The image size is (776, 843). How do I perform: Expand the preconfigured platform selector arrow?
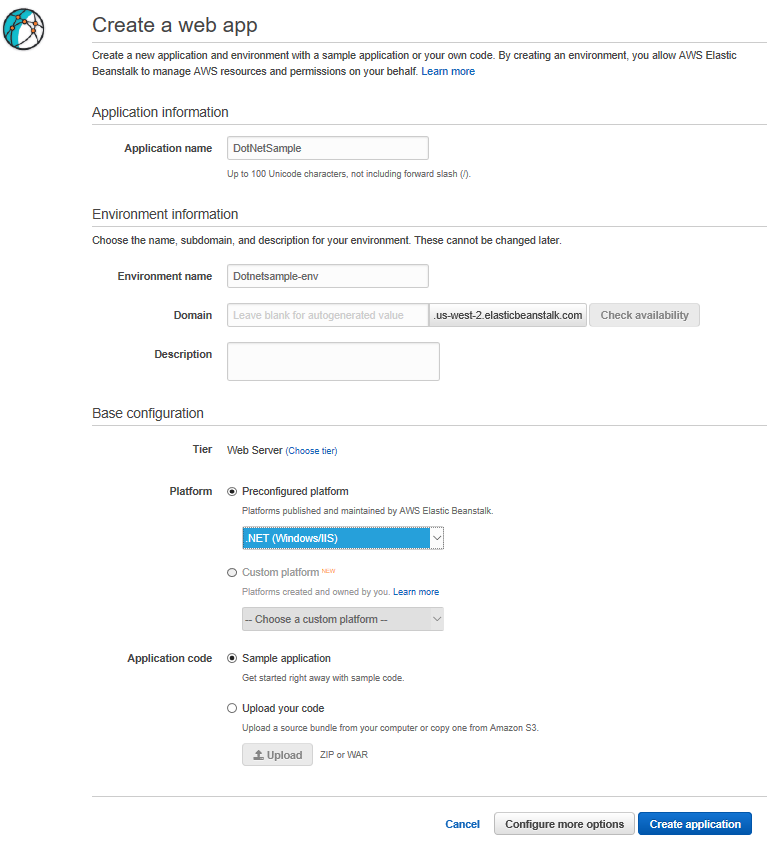(x=436, y=537)
